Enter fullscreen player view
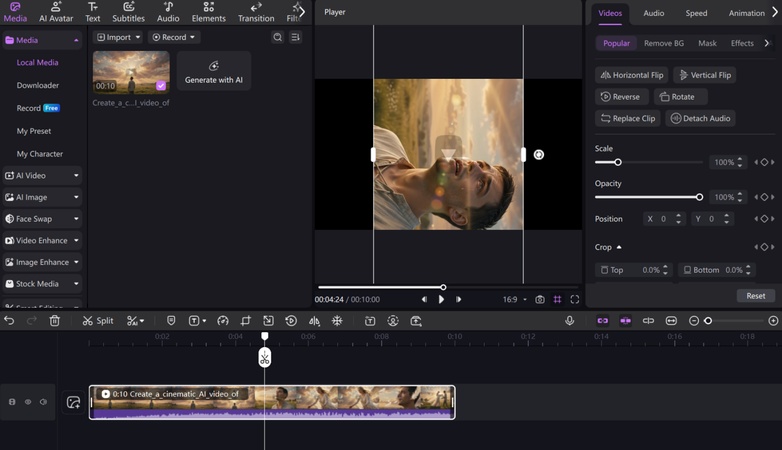 pos(575,299)
